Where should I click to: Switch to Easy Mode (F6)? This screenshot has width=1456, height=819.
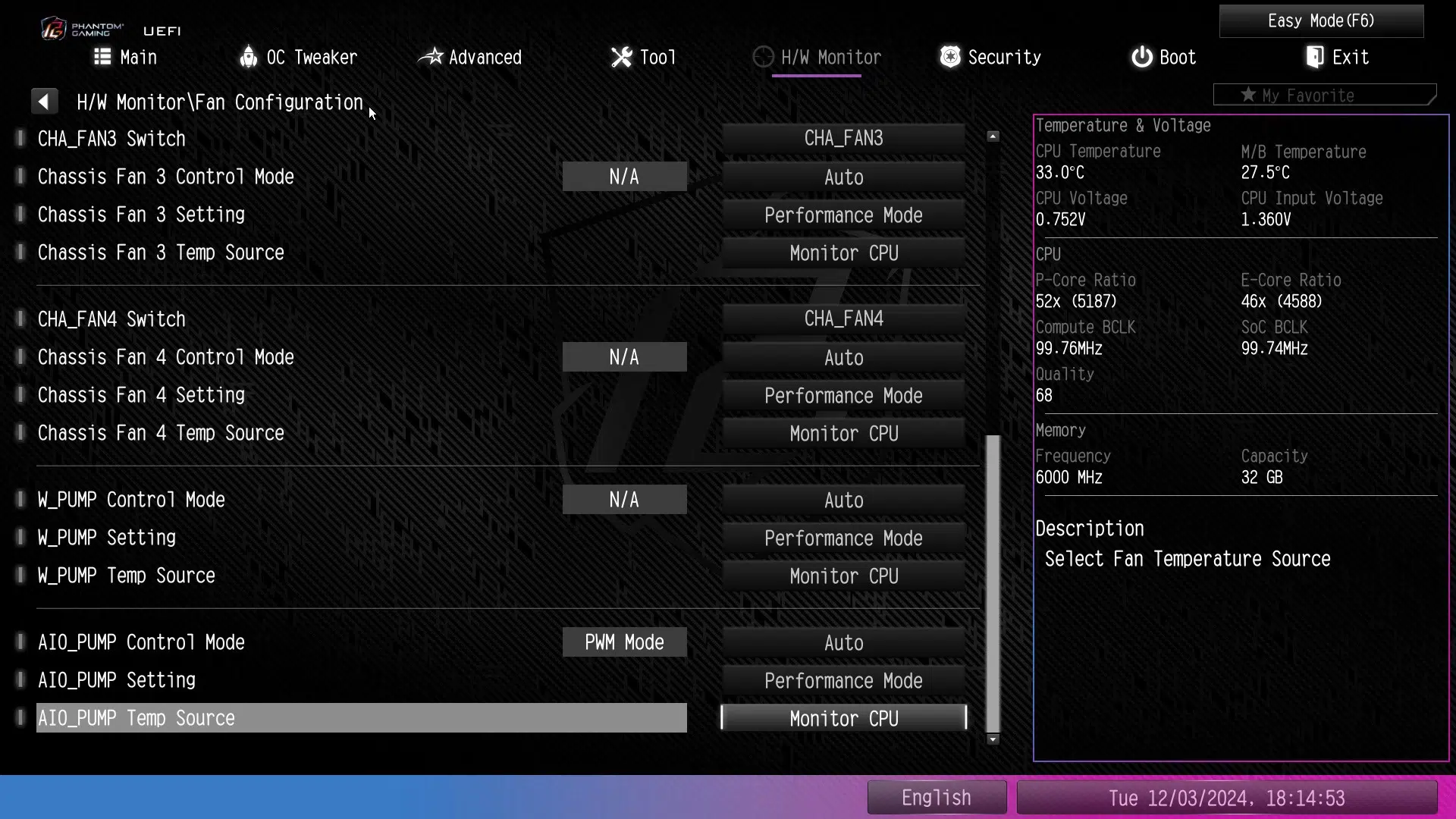[1321, 20]
